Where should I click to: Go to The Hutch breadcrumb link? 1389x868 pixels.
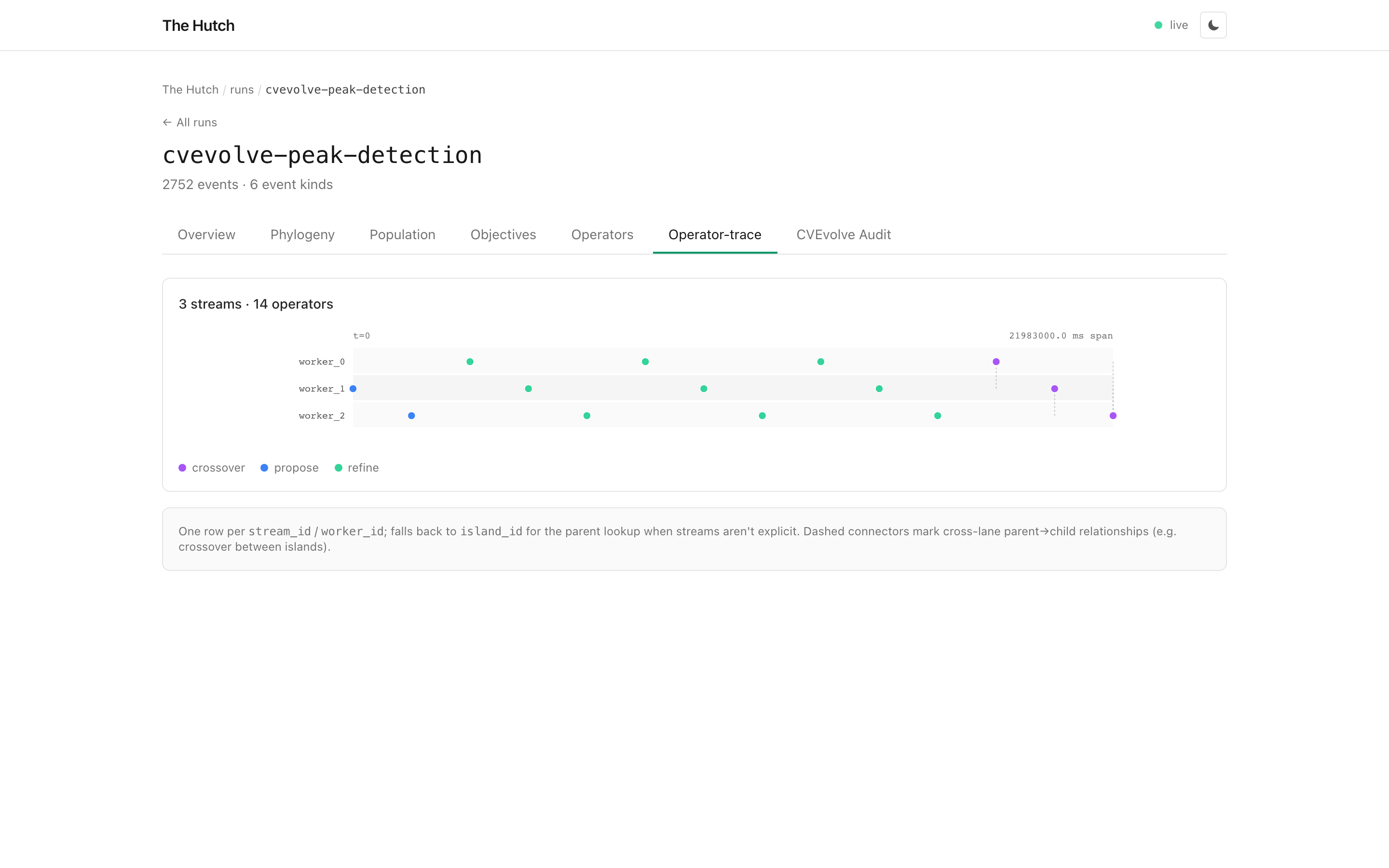tap(190, 90)
